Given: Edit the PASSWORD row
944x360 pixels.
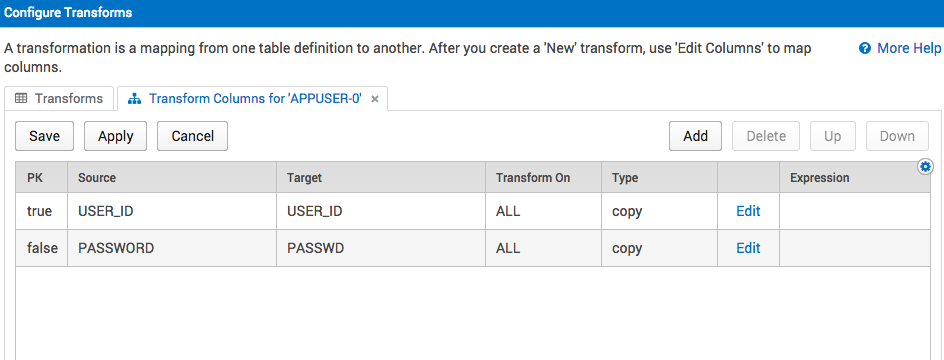Looking at the screenshot, I should [x=748, y=248].
